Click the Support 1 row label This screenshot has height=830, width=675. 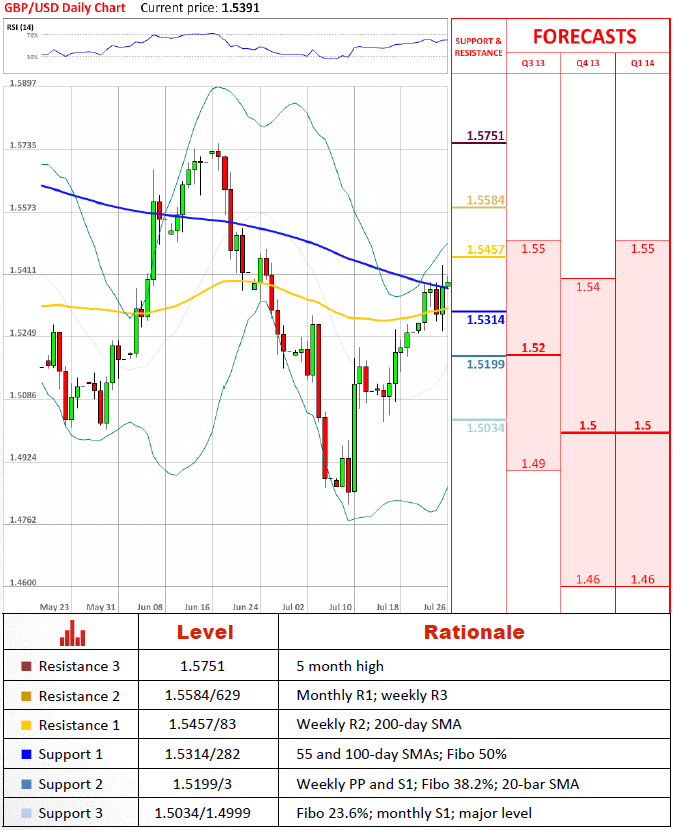(x=70, y=755)
